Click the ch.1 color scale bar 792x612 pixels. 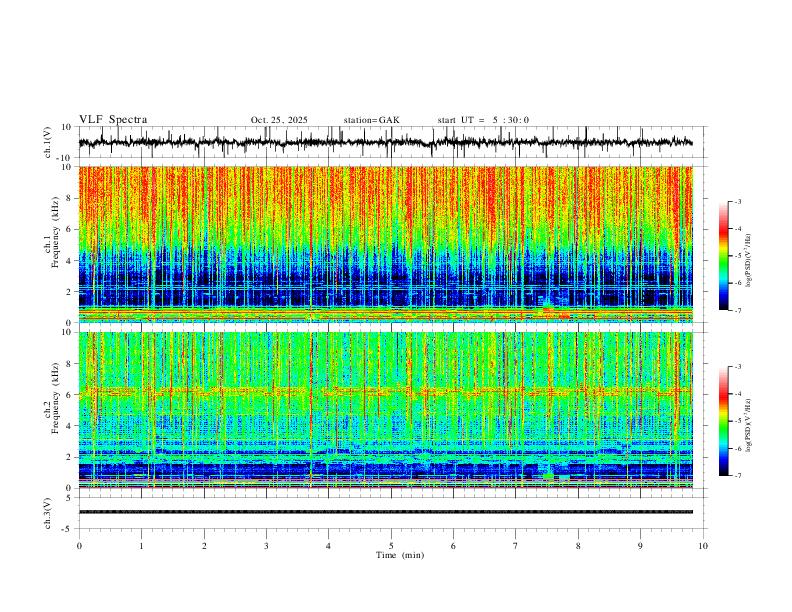point(724,256)
